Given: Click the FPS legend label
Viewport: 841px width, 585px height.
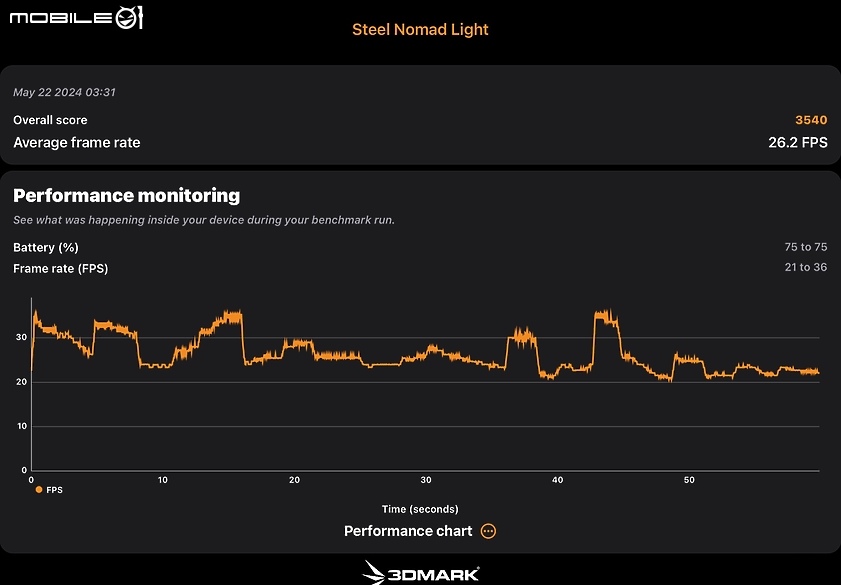Looking at the screenshot, I should pos(54,490).
